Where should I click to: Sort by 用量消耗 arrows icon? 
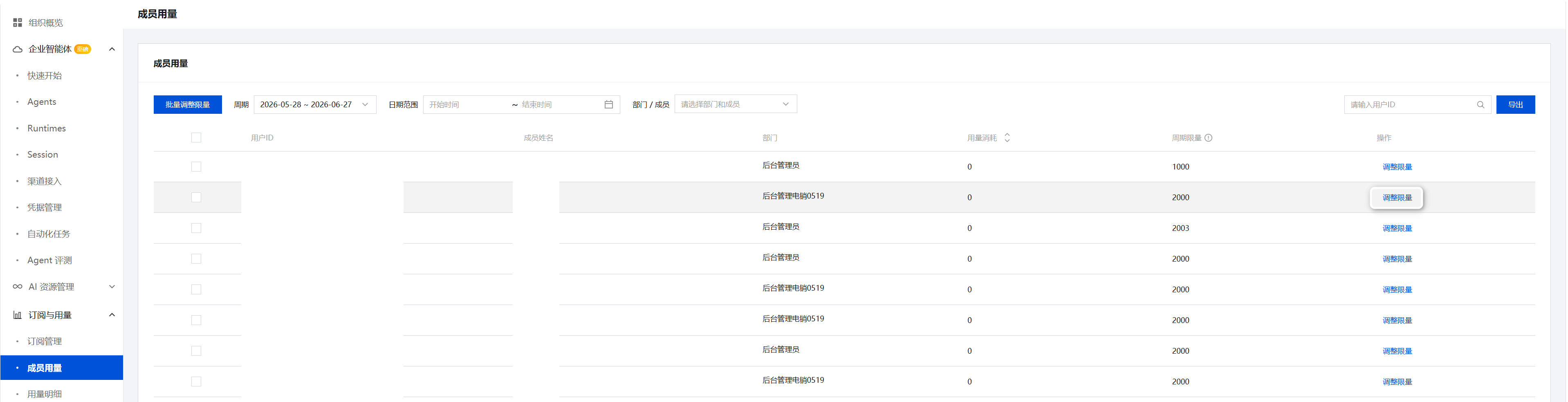point(1007,138)
